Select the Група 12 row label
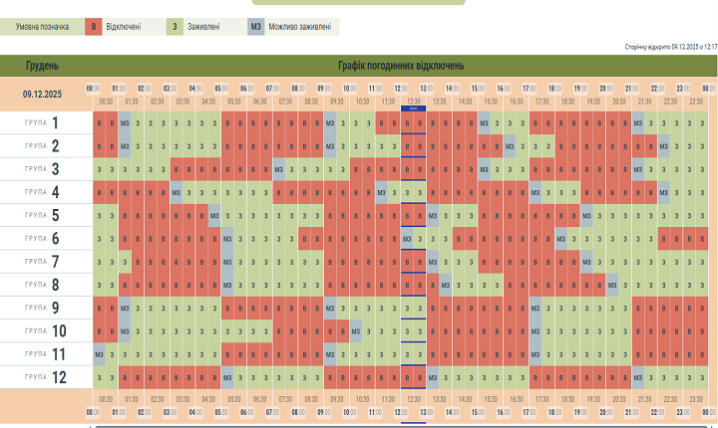 point(43,377)
